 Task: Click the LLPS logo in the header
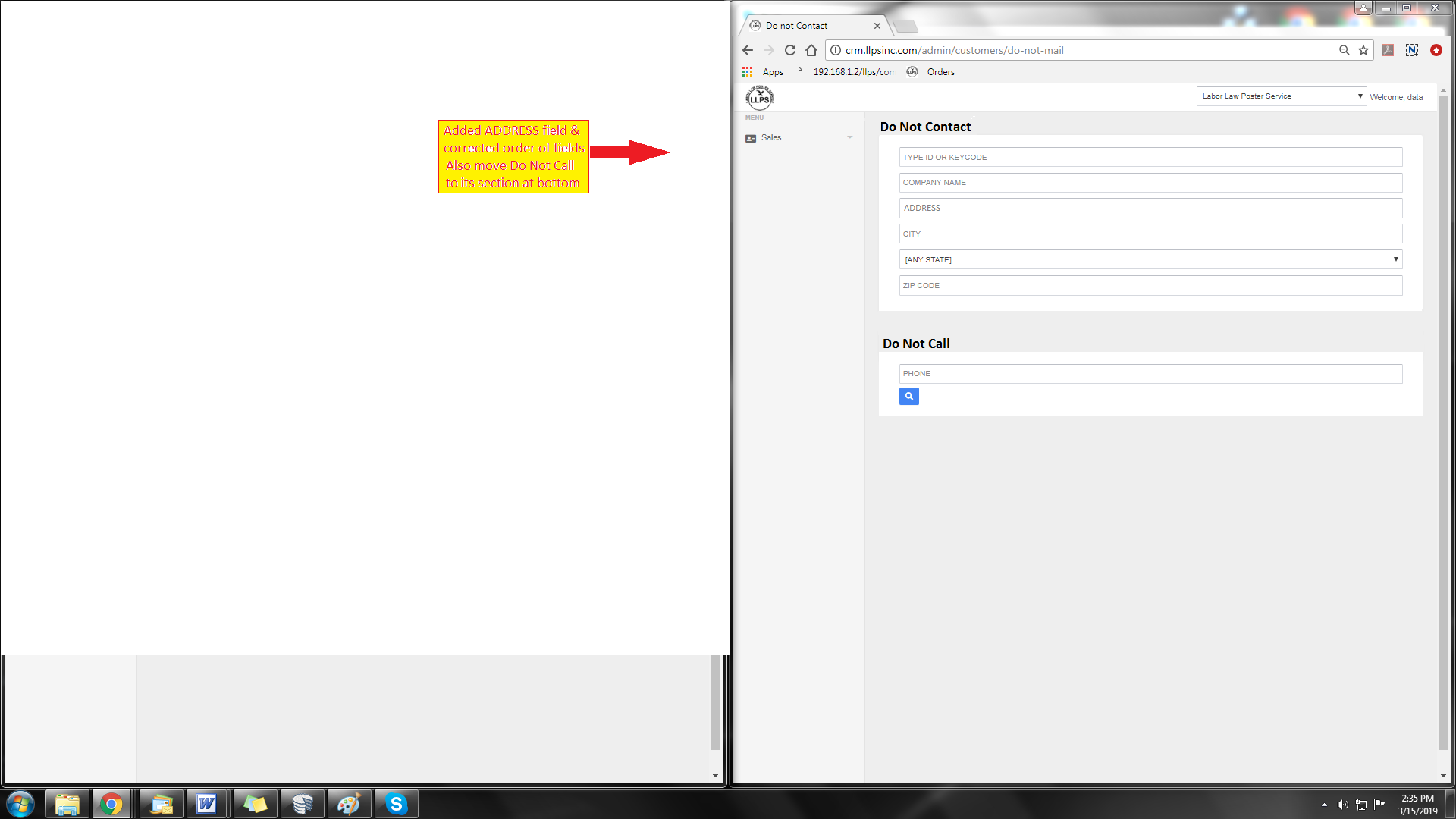click(759, 98)
